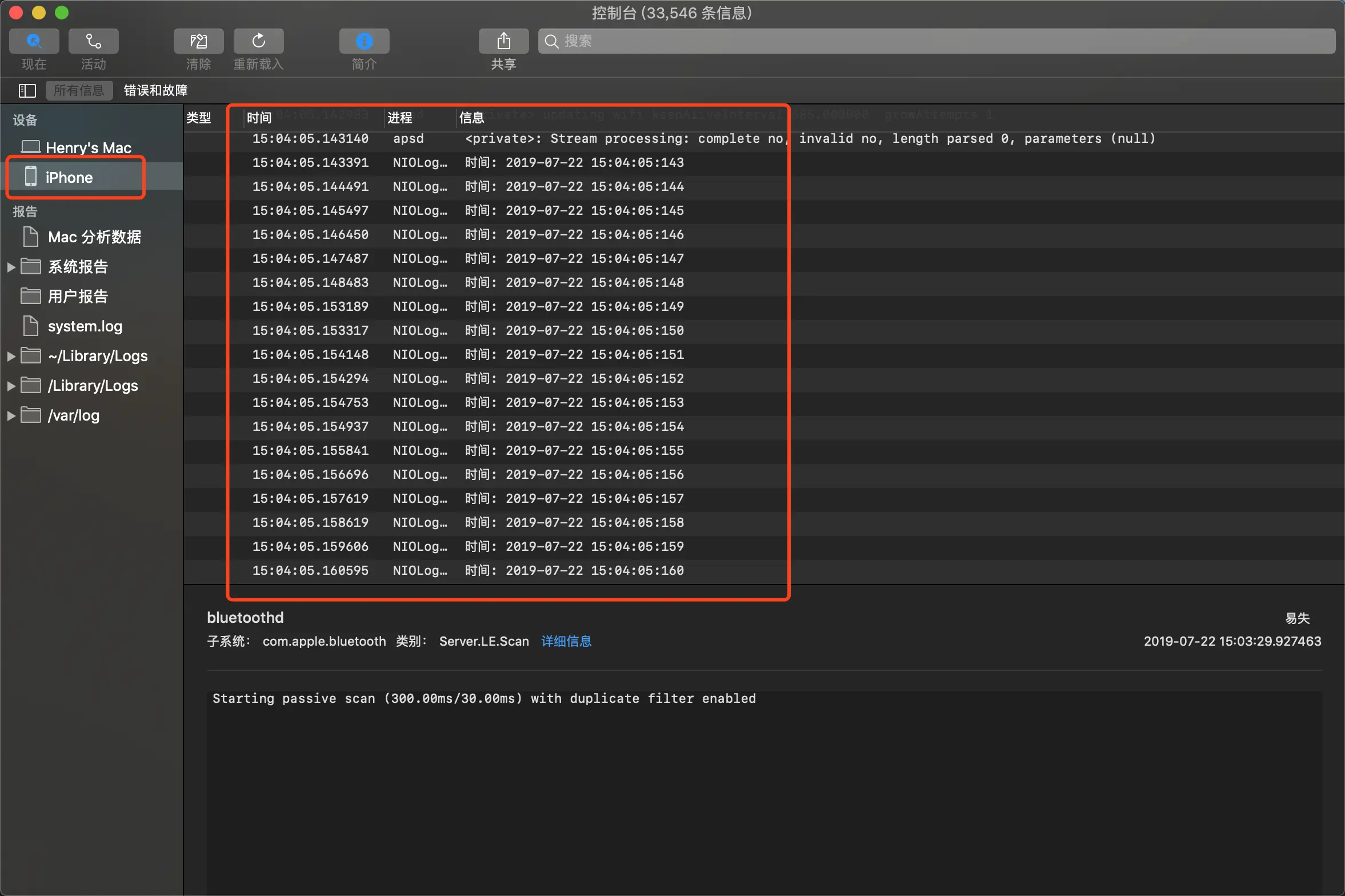Switch to the 错误和故障 filter tab
The image size is (1345, 896).
tap(155, 90)
